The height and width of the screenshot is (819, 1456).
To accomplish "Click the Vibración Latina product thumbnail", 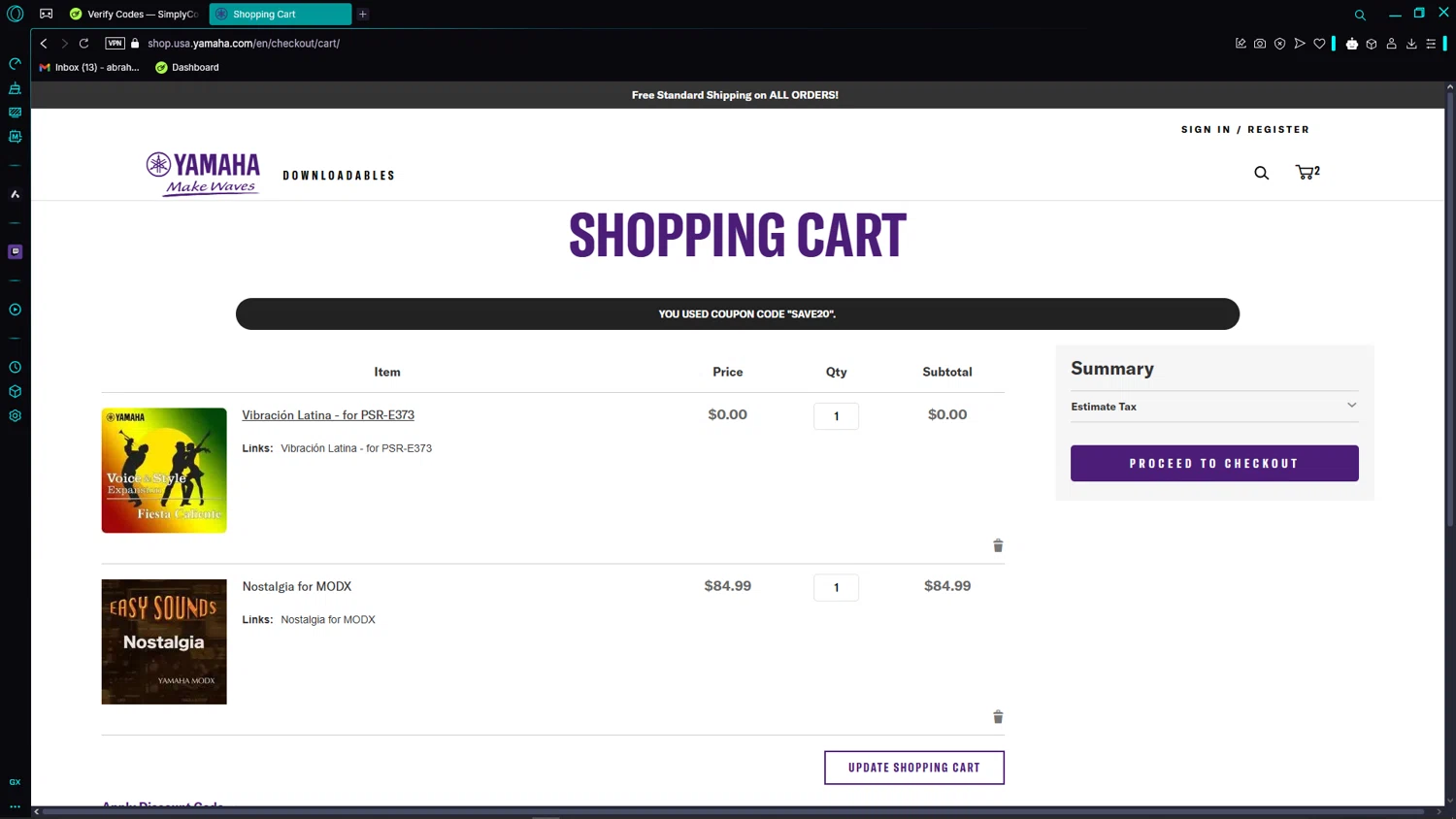I will coord(164,470).
